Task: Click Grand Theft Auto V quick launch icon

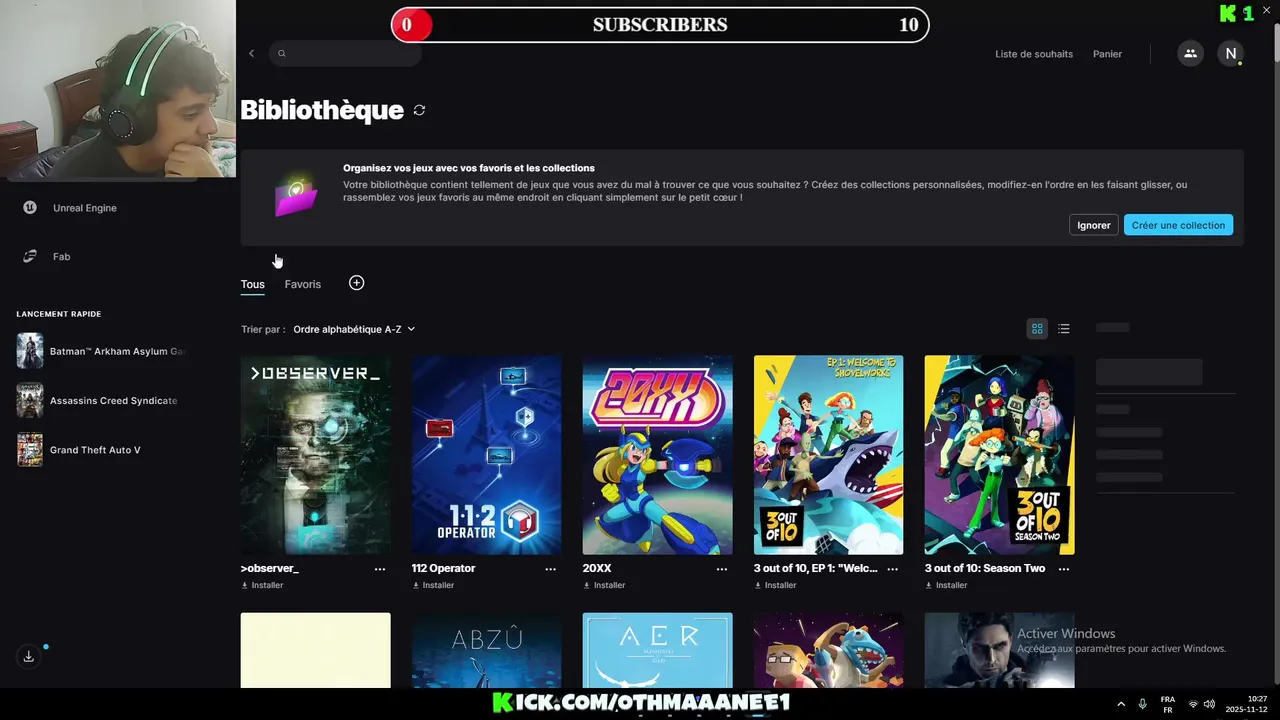Action: [30, 450]
